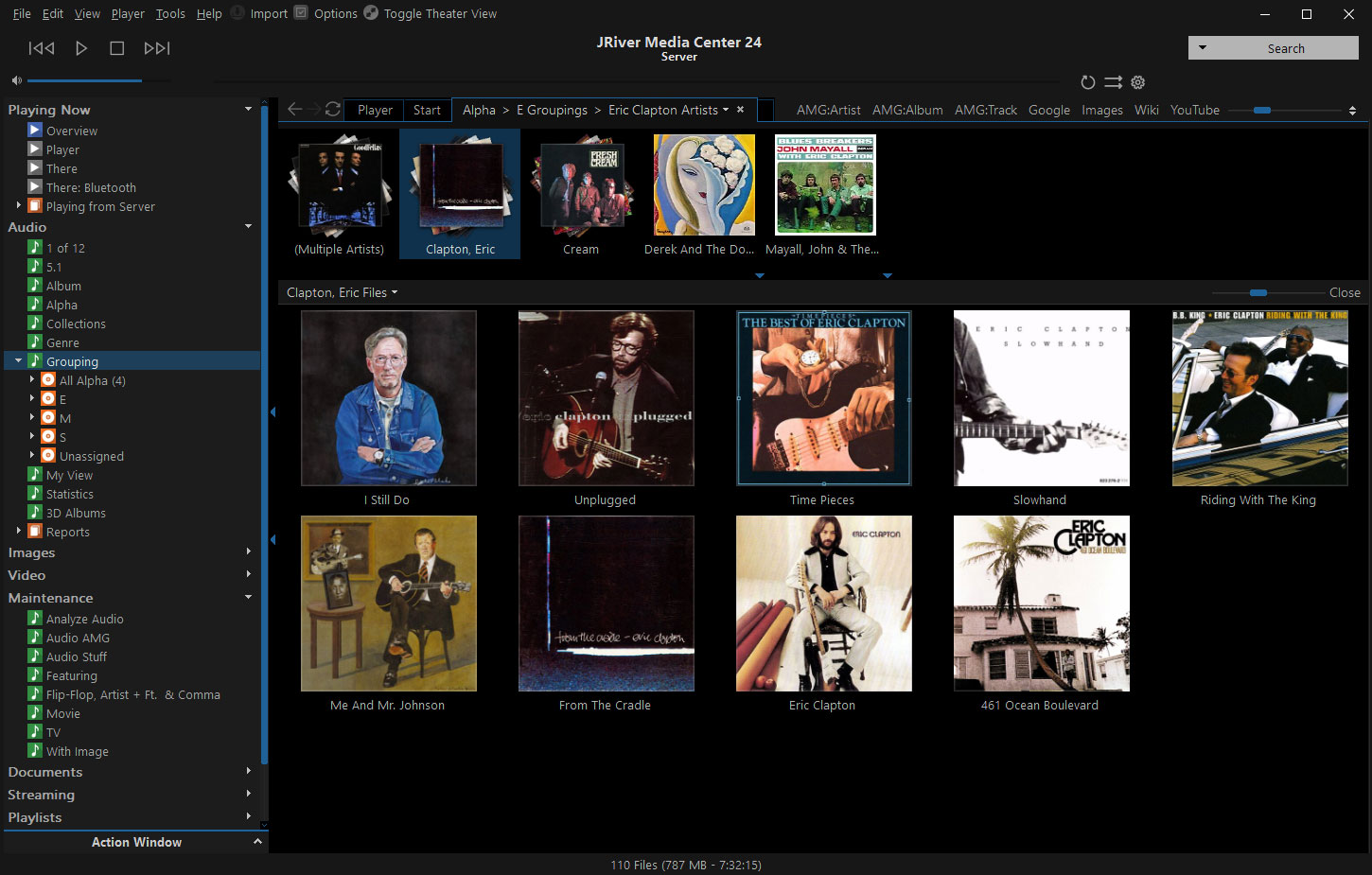This screenshot has width=1372, height=875.
Task: Open the Playing from Server icon
Action: pyautogui.click(x=35, y=205)
